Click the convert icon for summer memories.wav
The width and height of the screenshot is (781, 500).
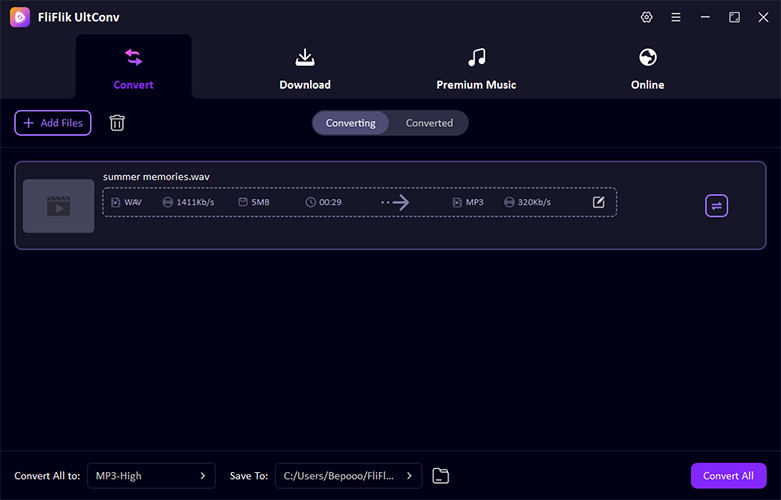[x=716, y=206]
